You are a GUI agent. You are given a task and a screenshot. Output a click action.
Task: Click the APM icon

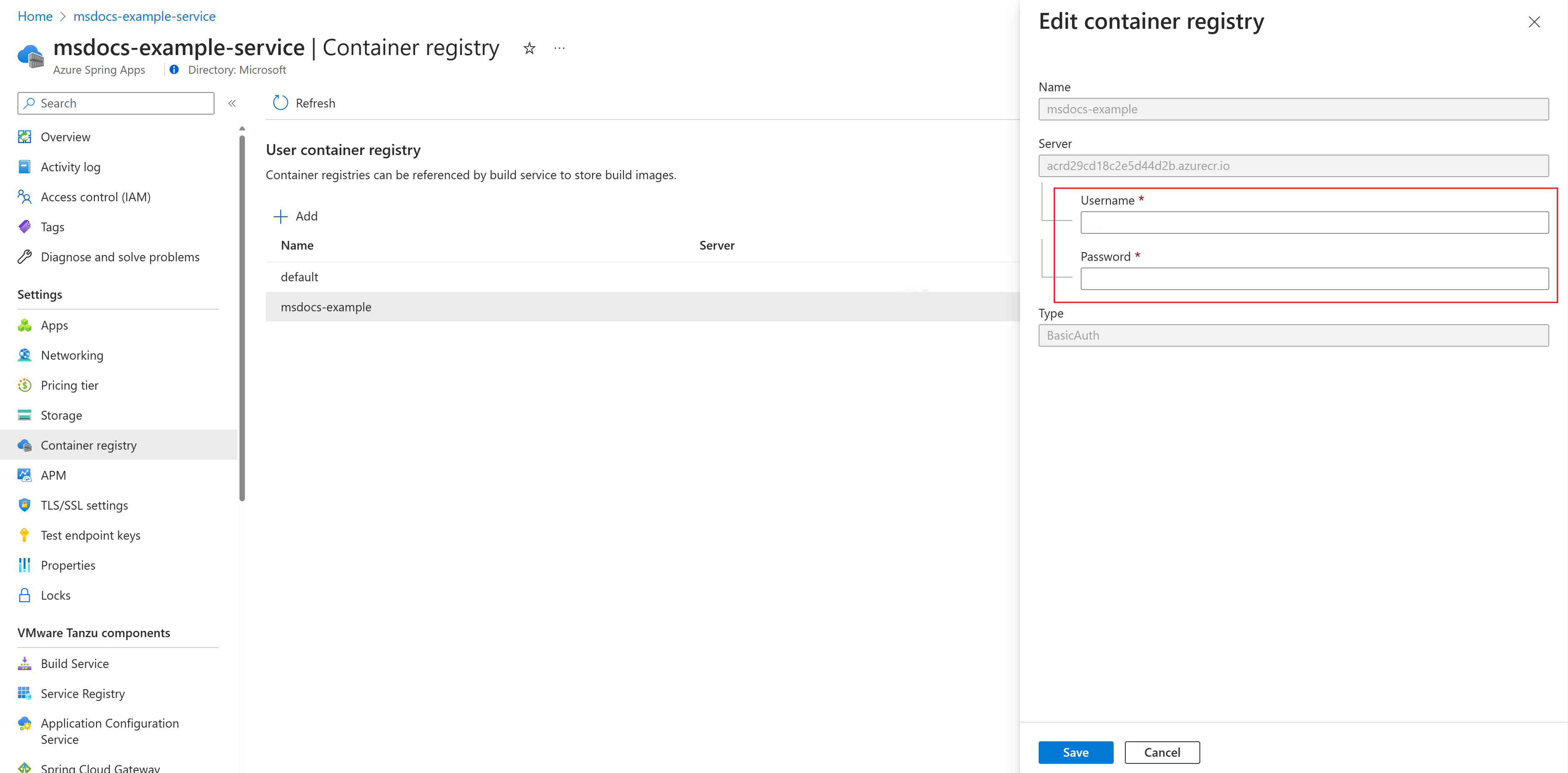(x=24, y=475)
